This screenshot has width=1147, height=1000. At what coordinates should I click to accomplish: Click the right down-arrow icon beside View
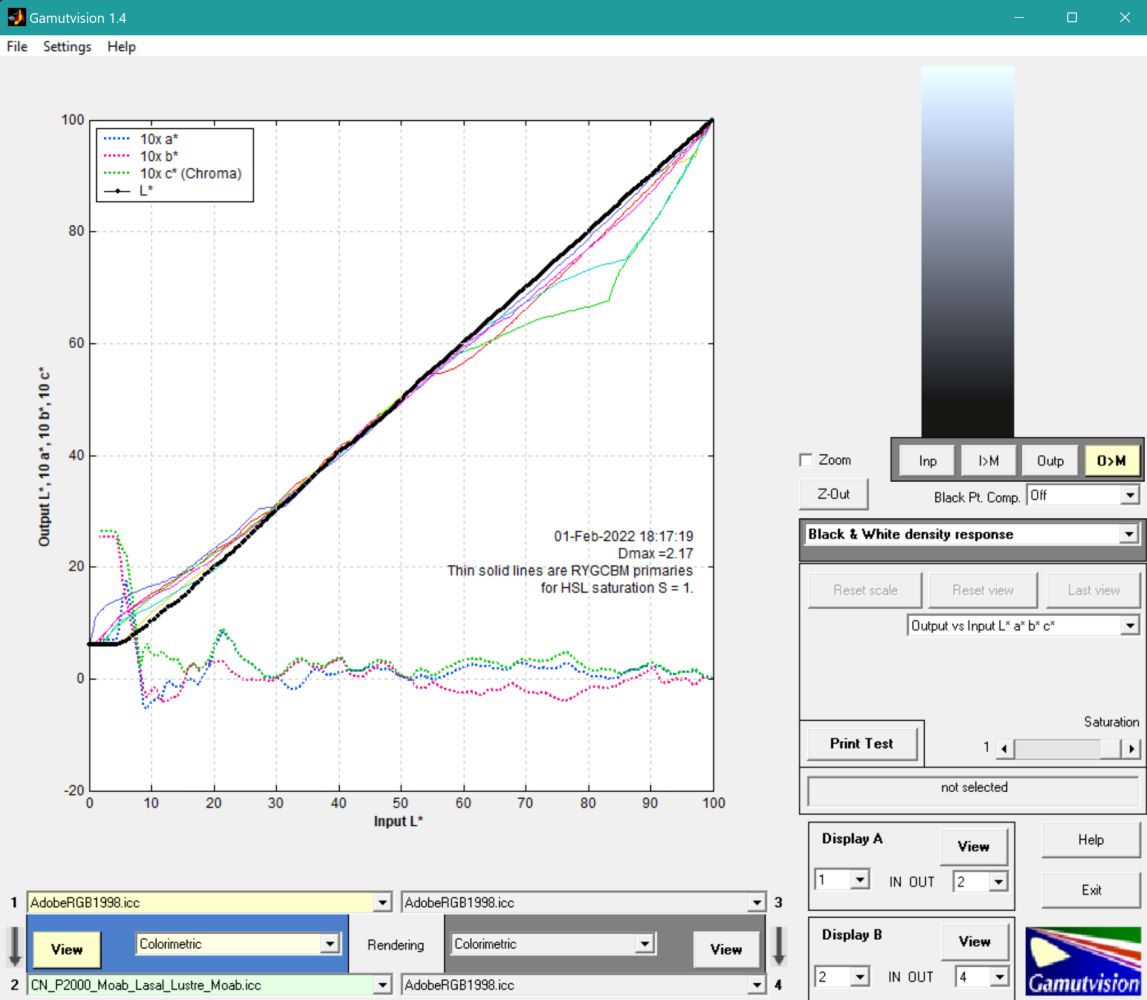[x=779, y=946]
